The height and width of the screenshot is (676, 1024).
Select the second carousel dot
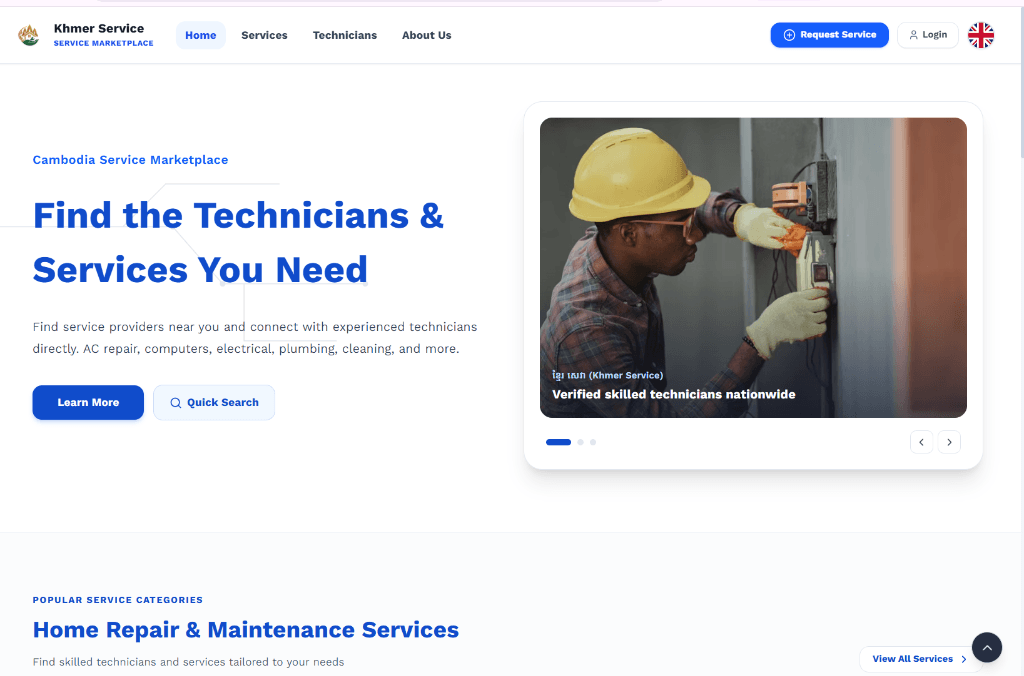click(x=580, y=442)
